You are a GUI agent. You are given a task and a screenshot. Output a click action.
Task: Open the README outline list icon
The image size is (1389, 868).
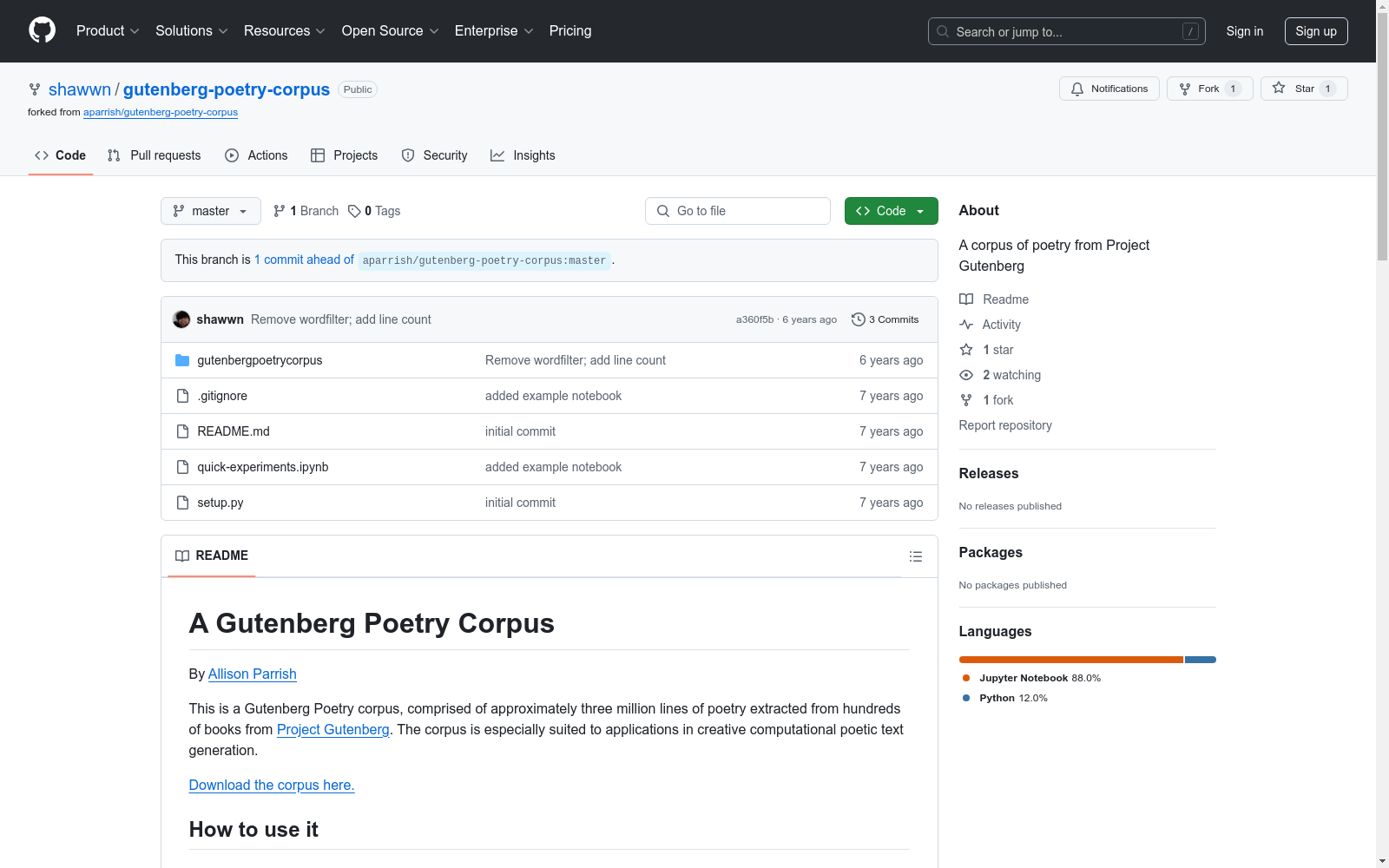(x=916, y=556)
